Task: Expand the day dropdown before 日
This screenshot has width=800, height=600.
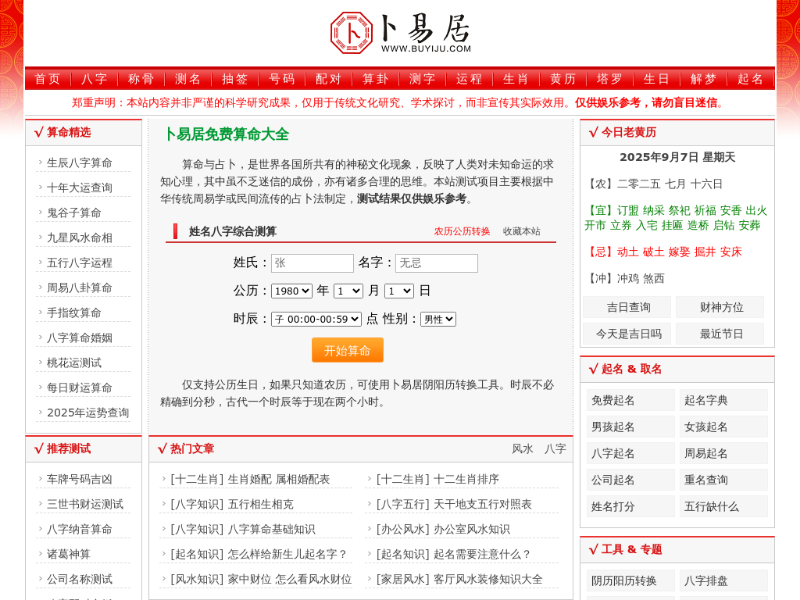Action: [x=398, y=291]
